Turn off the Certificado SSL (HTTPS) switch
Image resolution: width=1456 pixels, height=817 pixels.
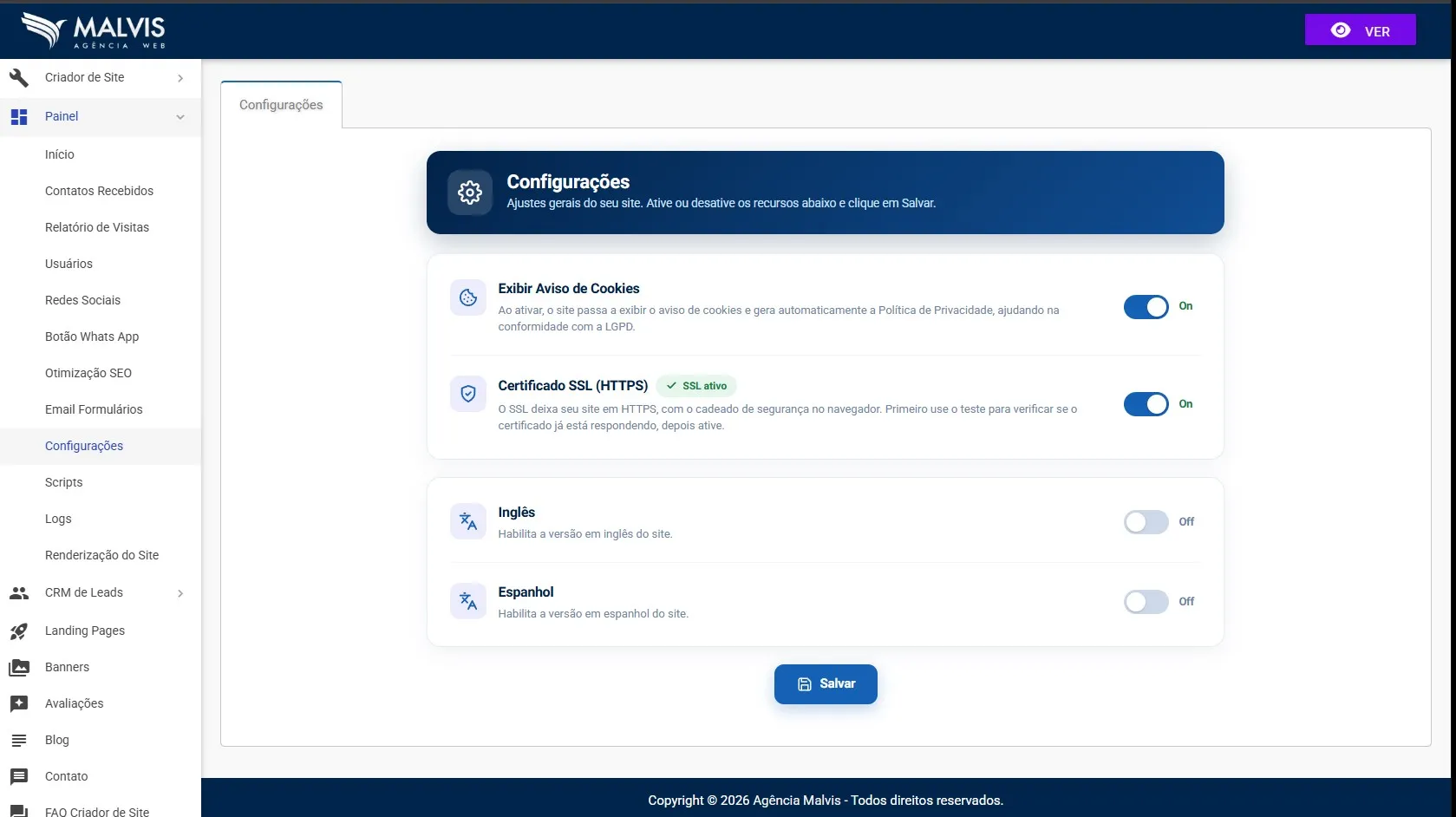[x=1146, y=404]
